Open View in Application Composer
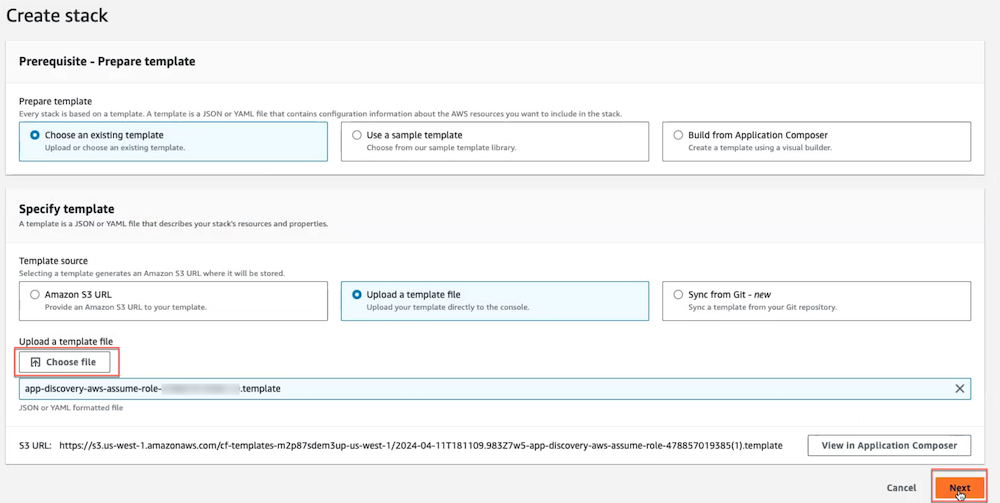 [x=888, y=445]
